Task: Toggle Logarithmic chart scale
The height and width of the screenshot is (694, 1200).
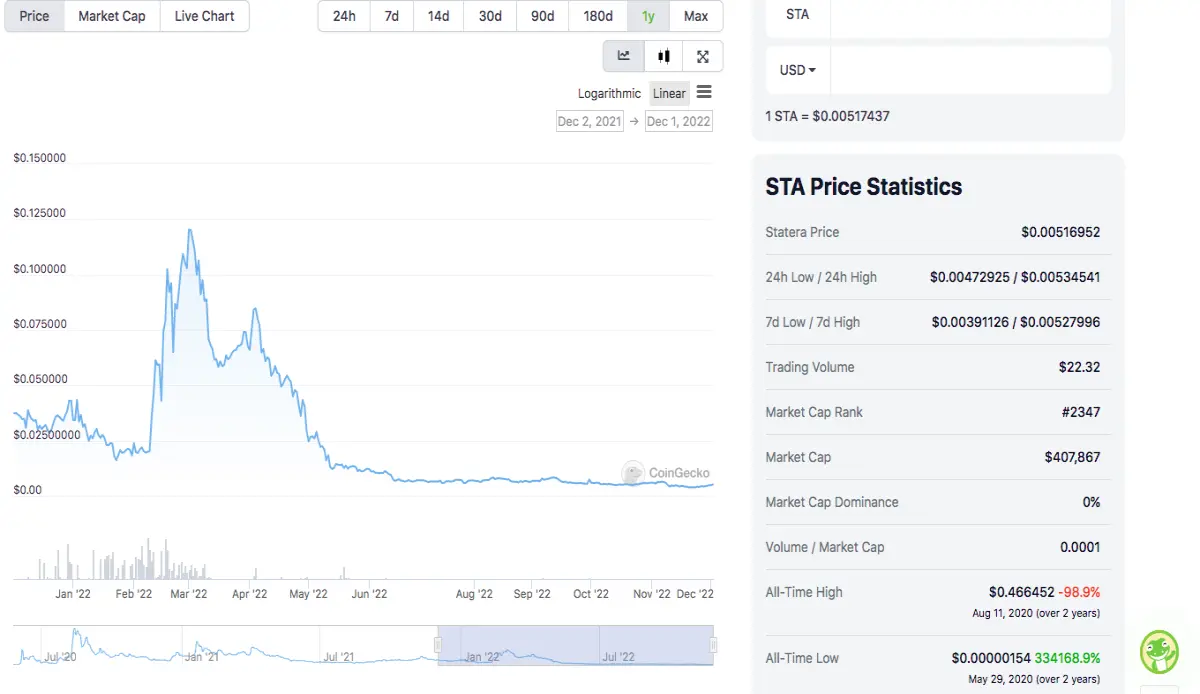Action: (x=609, y=93)
